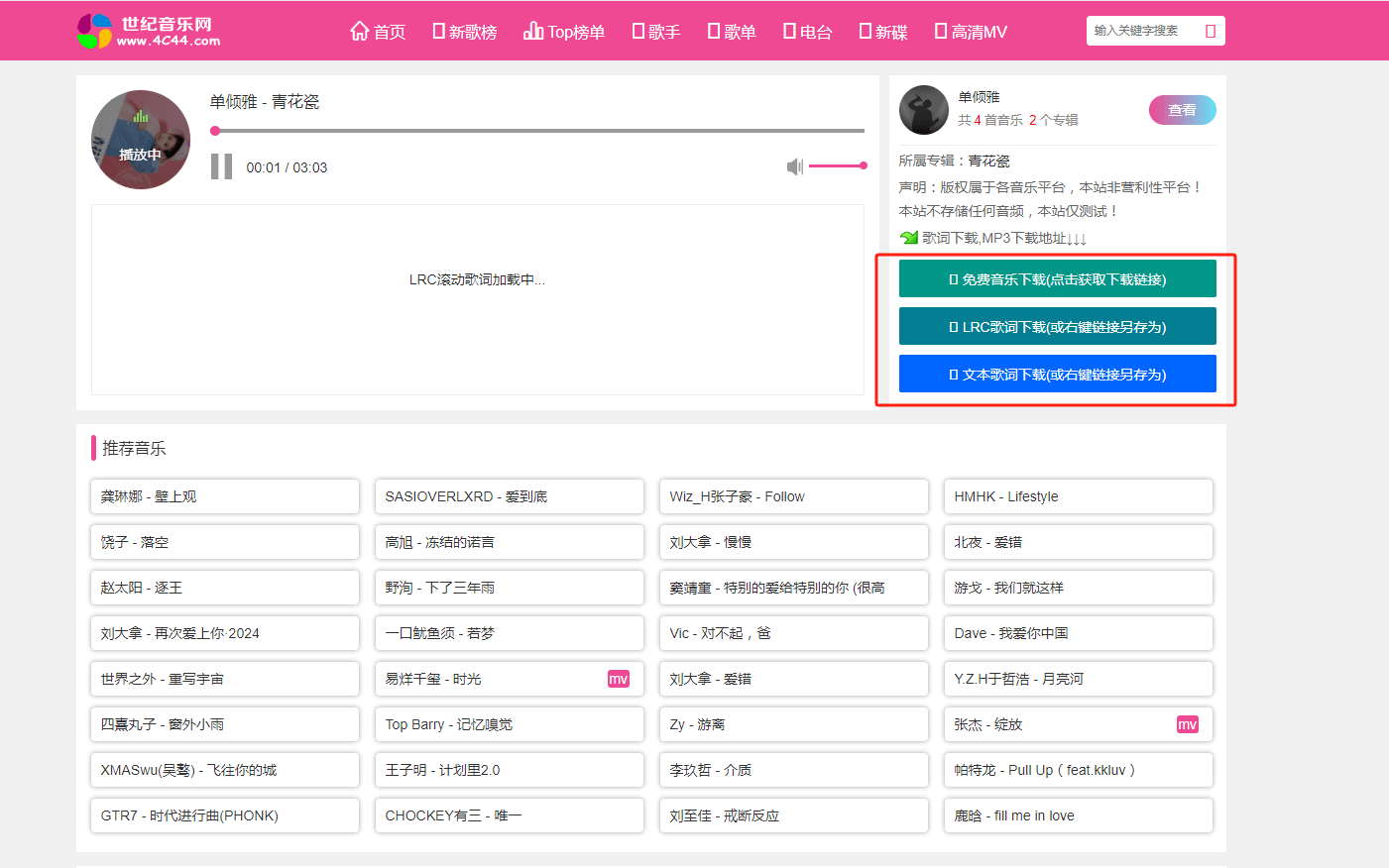1389x868 pixels.
Task: Open the 新歌榜 menu item
Action: coord(465,32)
